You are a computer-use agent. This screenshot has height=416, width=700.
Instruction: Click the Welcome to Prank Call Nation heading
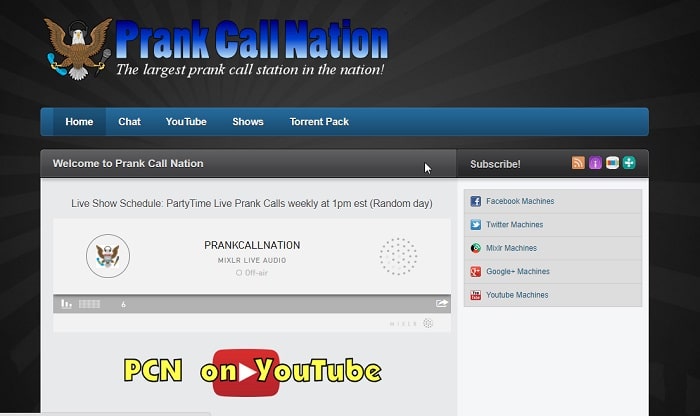pyautogui.click(x=128, y=163)
